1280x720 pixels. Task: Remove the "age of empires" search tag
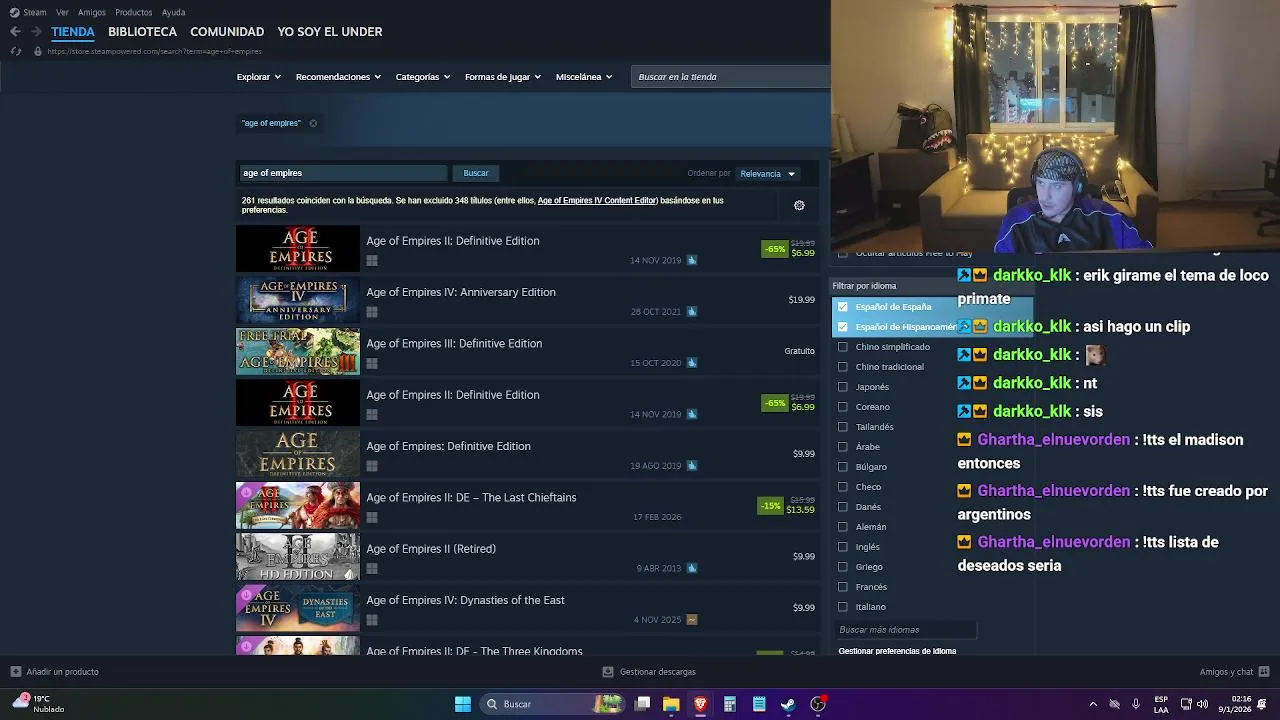pos(313,123)
